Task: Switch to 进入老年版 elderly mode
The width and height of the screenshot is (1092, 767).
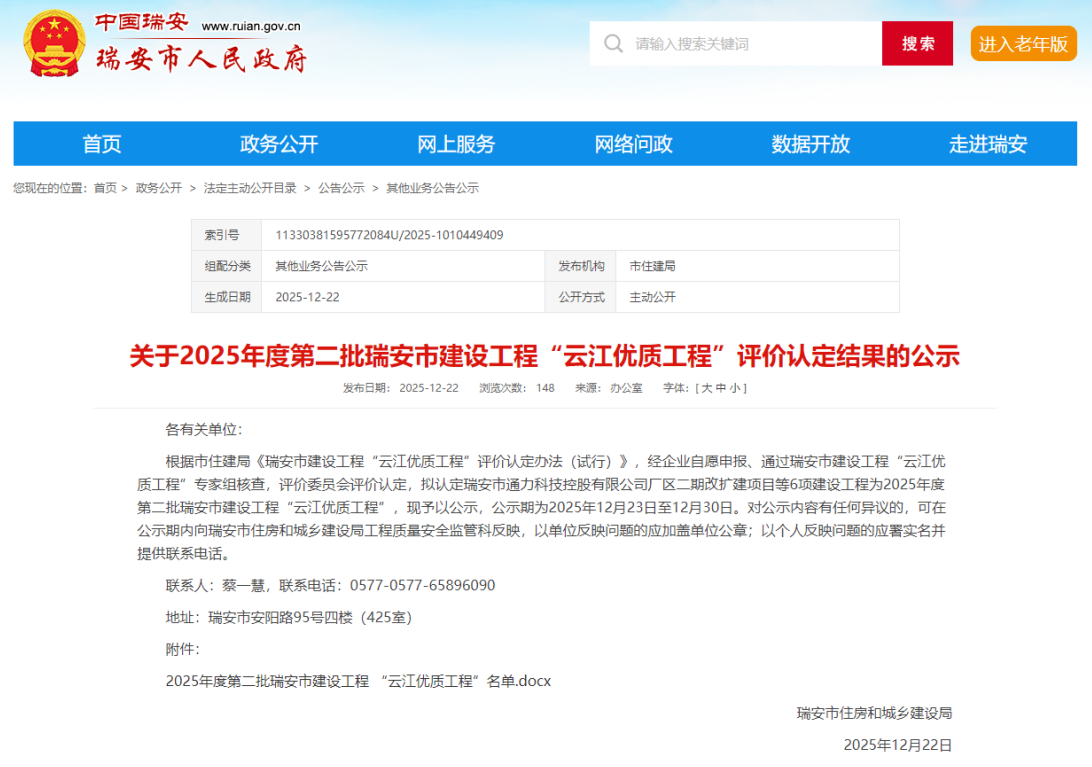Action: [1023, 44]
